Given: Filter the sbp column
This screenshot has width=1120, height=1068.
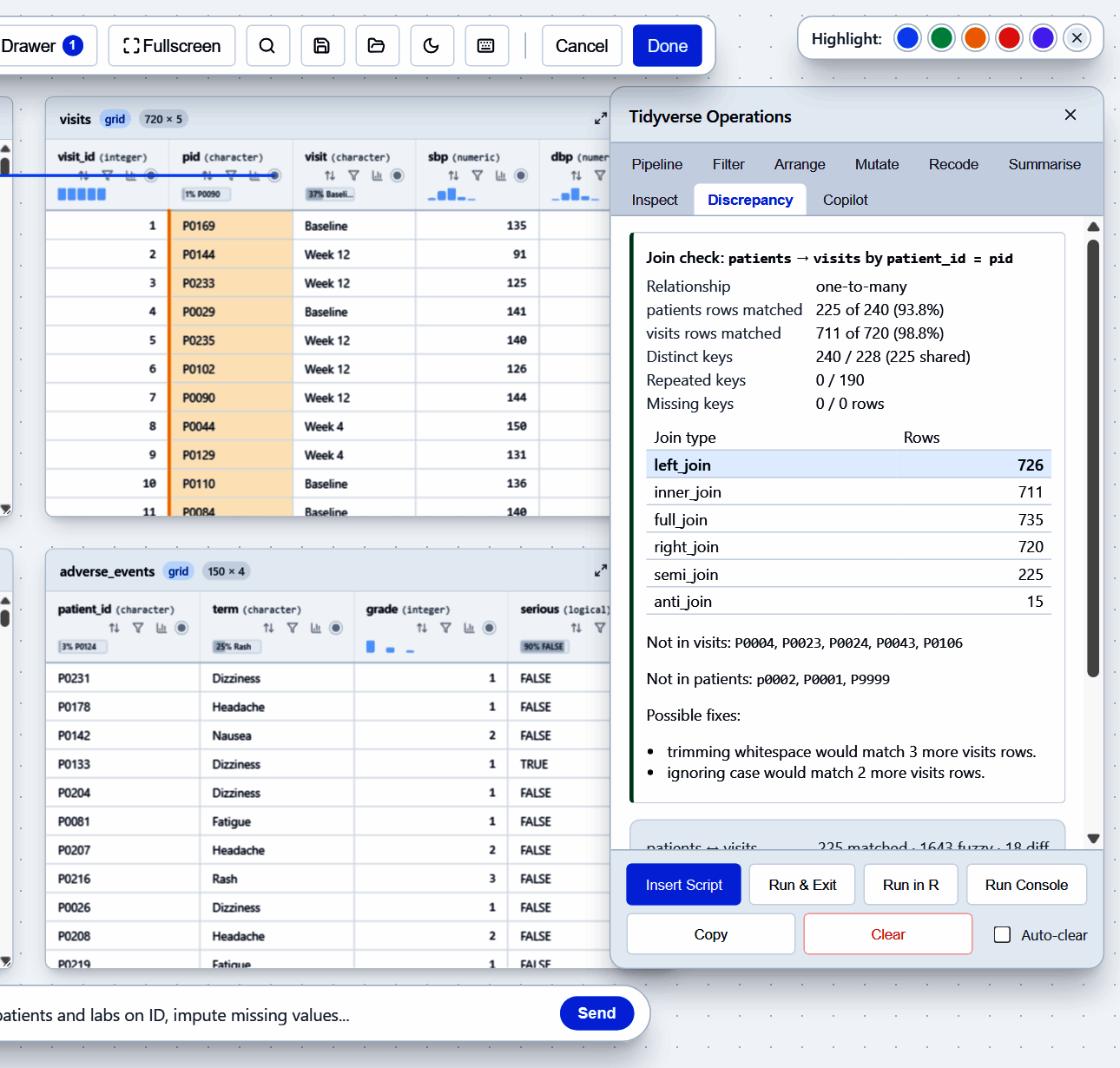Looking at the screenshot, I should (x=477, y=175).
